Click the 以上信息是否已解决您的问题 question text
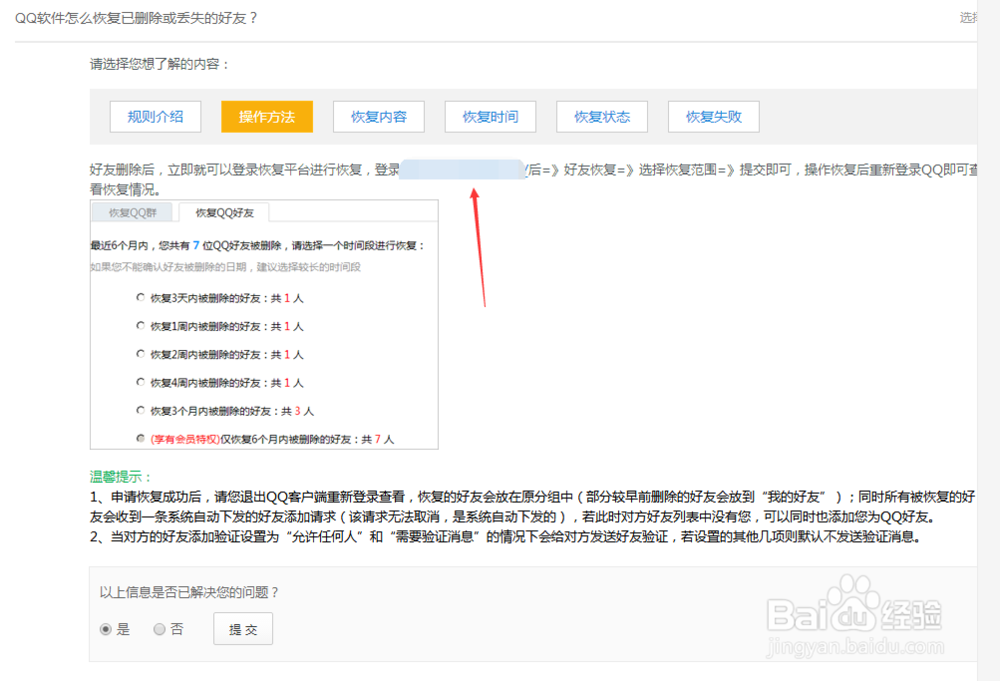 click(x=189, y=592)
